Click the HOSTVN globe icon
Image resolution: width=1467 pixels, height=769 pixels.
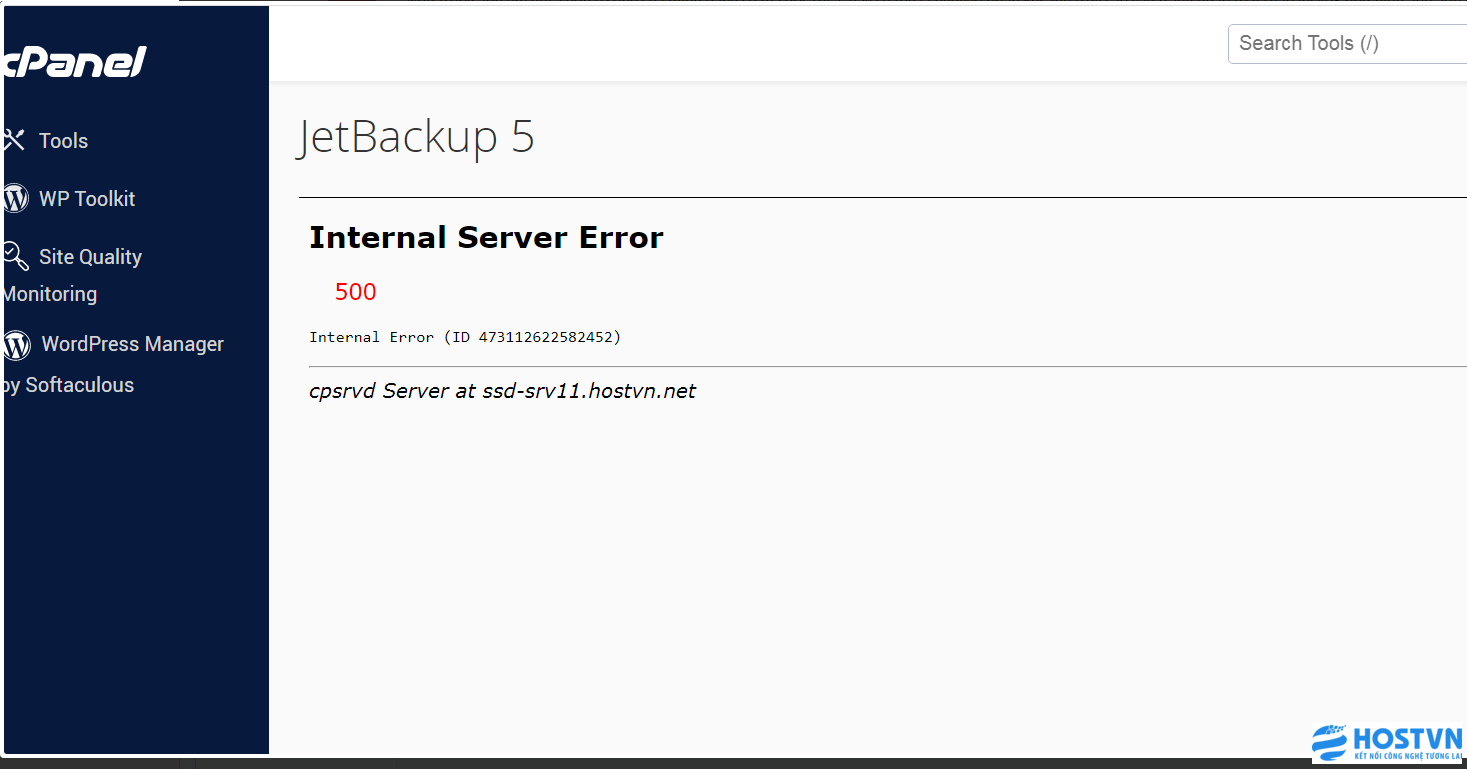[x=1330, y=744]
